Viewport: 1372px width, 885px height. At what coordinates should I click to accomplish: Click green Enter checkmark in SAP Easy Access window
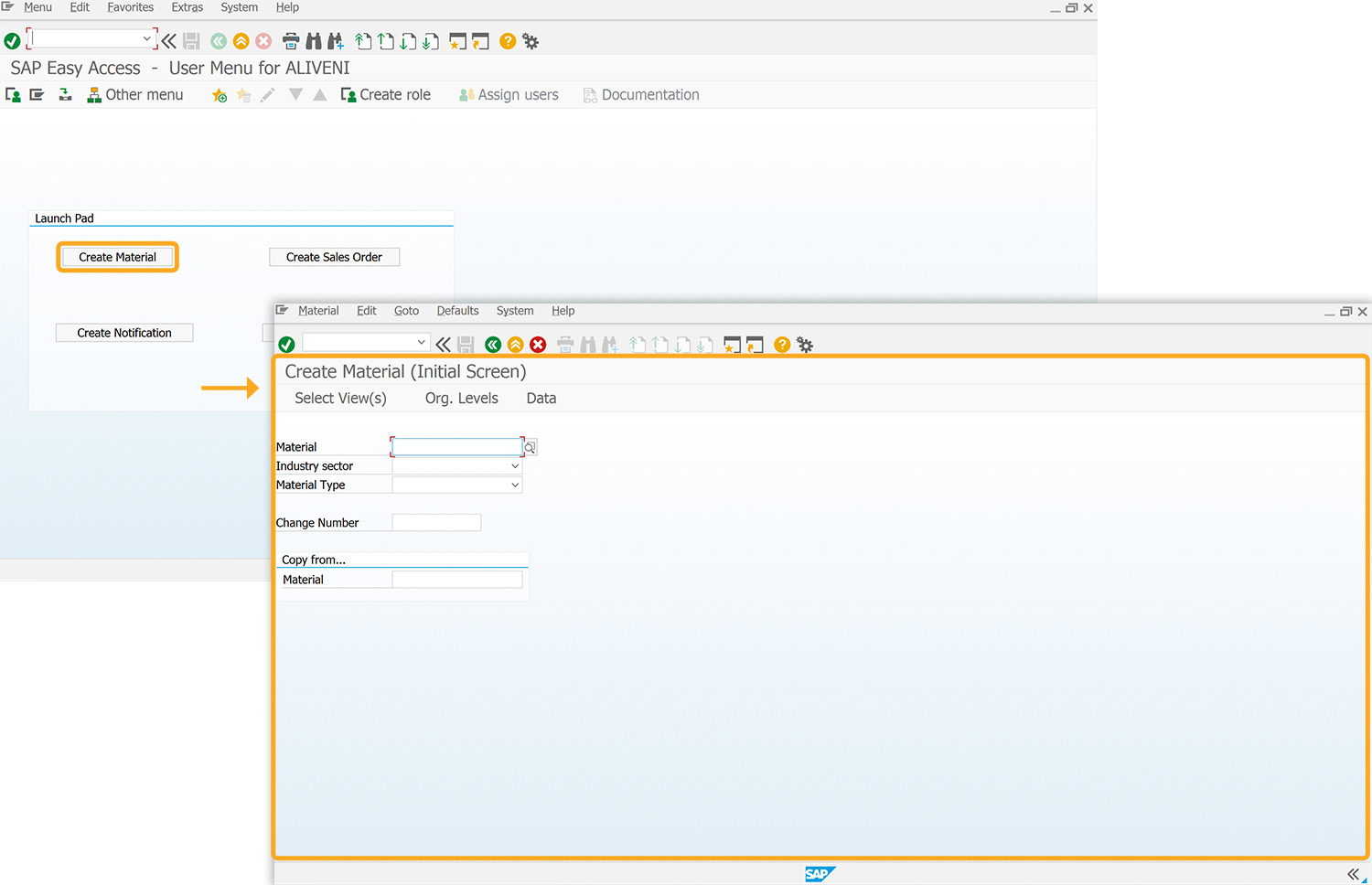pyautogui.click(x=12, y=41)
